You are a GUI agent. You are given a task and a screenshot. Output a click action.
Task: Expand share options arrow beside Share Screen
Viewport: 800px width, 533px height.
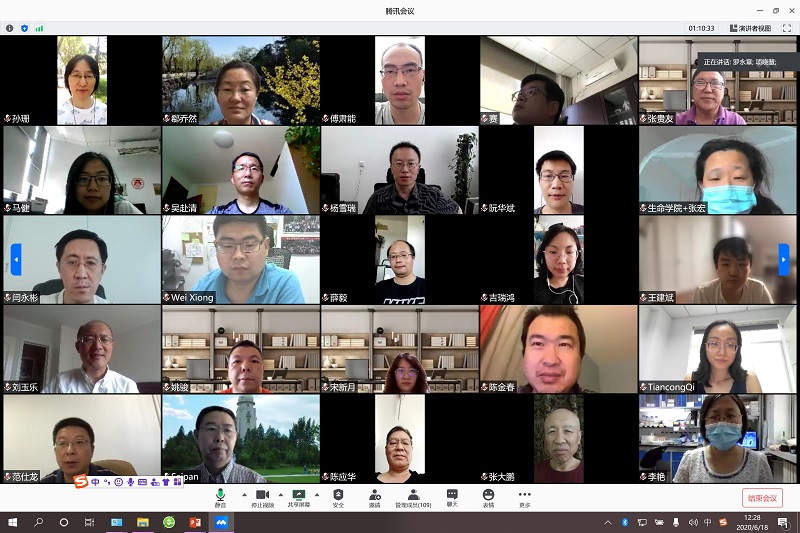click(x=317, y=494)
